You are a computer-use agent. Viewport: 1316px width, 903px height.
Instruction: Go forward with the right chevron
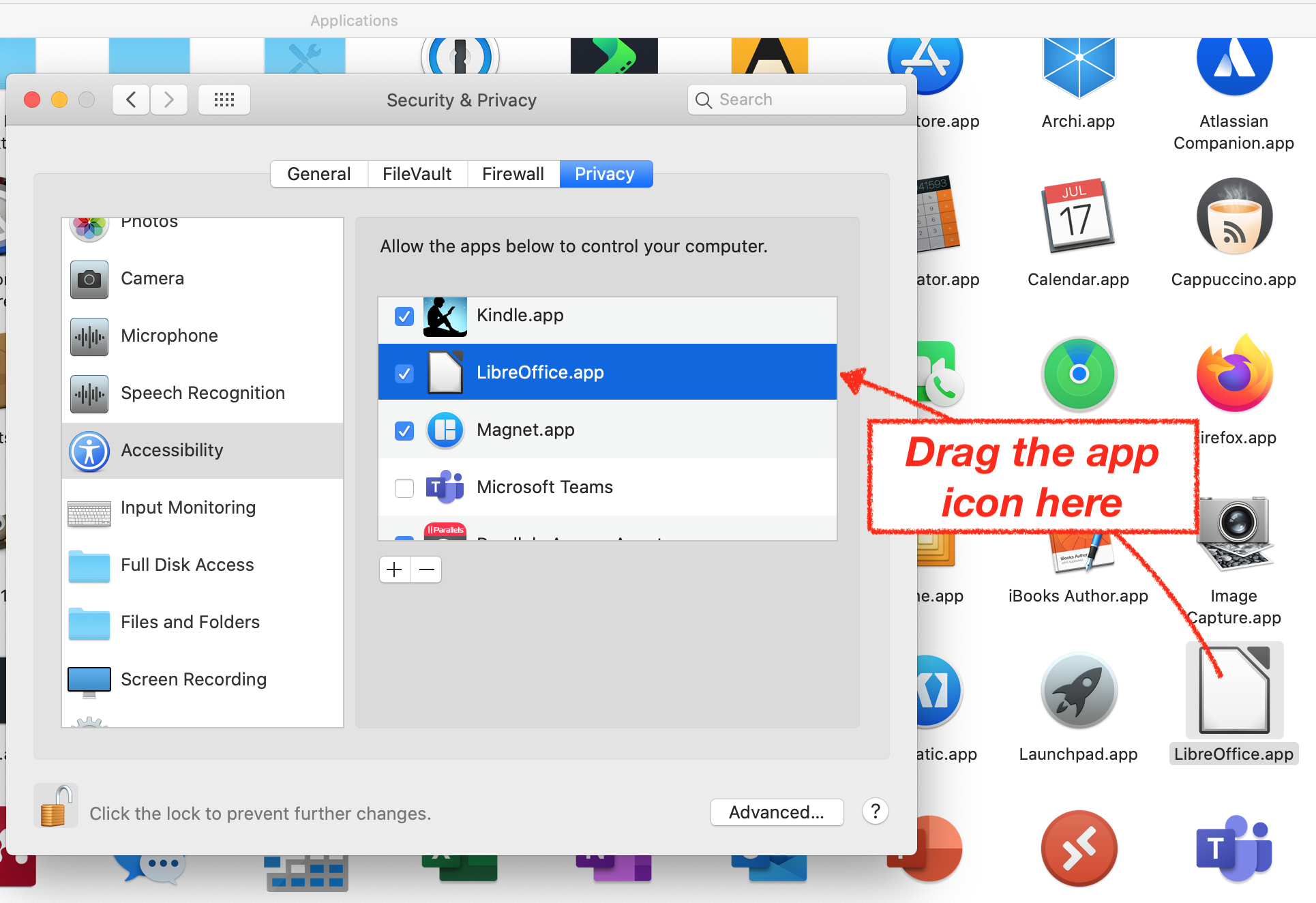pos(169,100)
